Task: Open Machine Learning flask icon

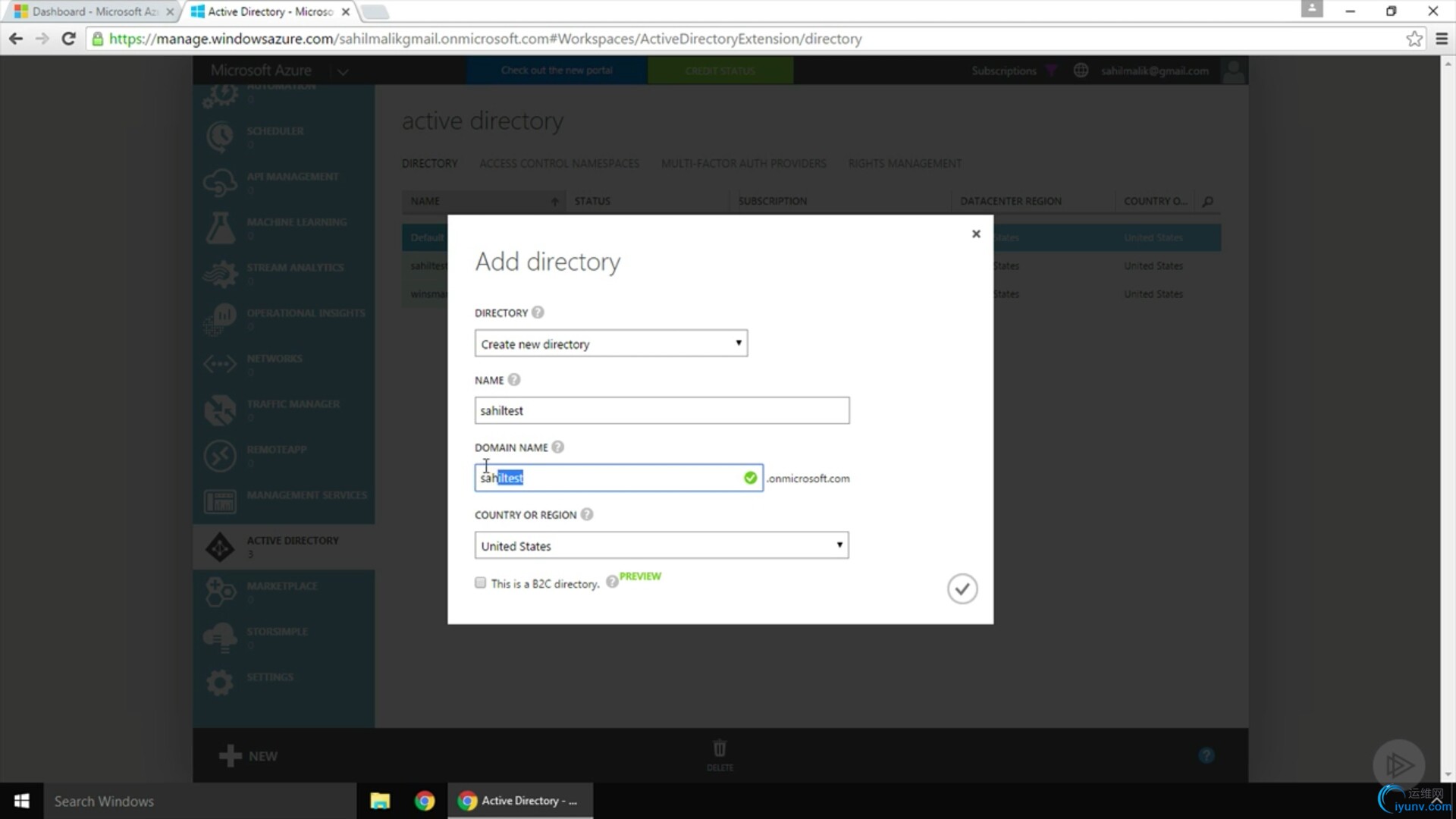Action: (220, 227)
